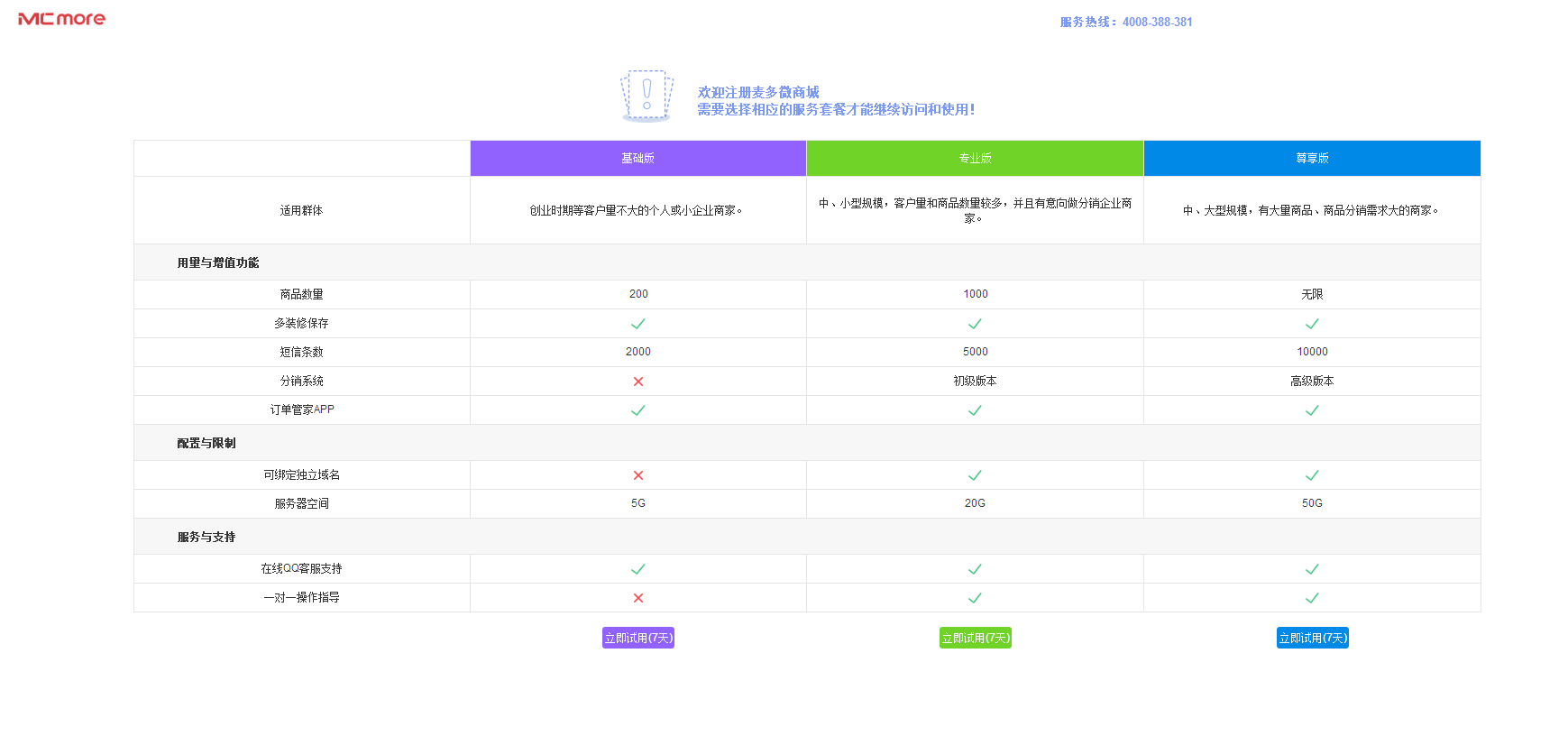Click the 专业版 description 中、小型规模
The width and height of the screenshot is (1568, 736).
pyautogui.click(x=975, y=210)
